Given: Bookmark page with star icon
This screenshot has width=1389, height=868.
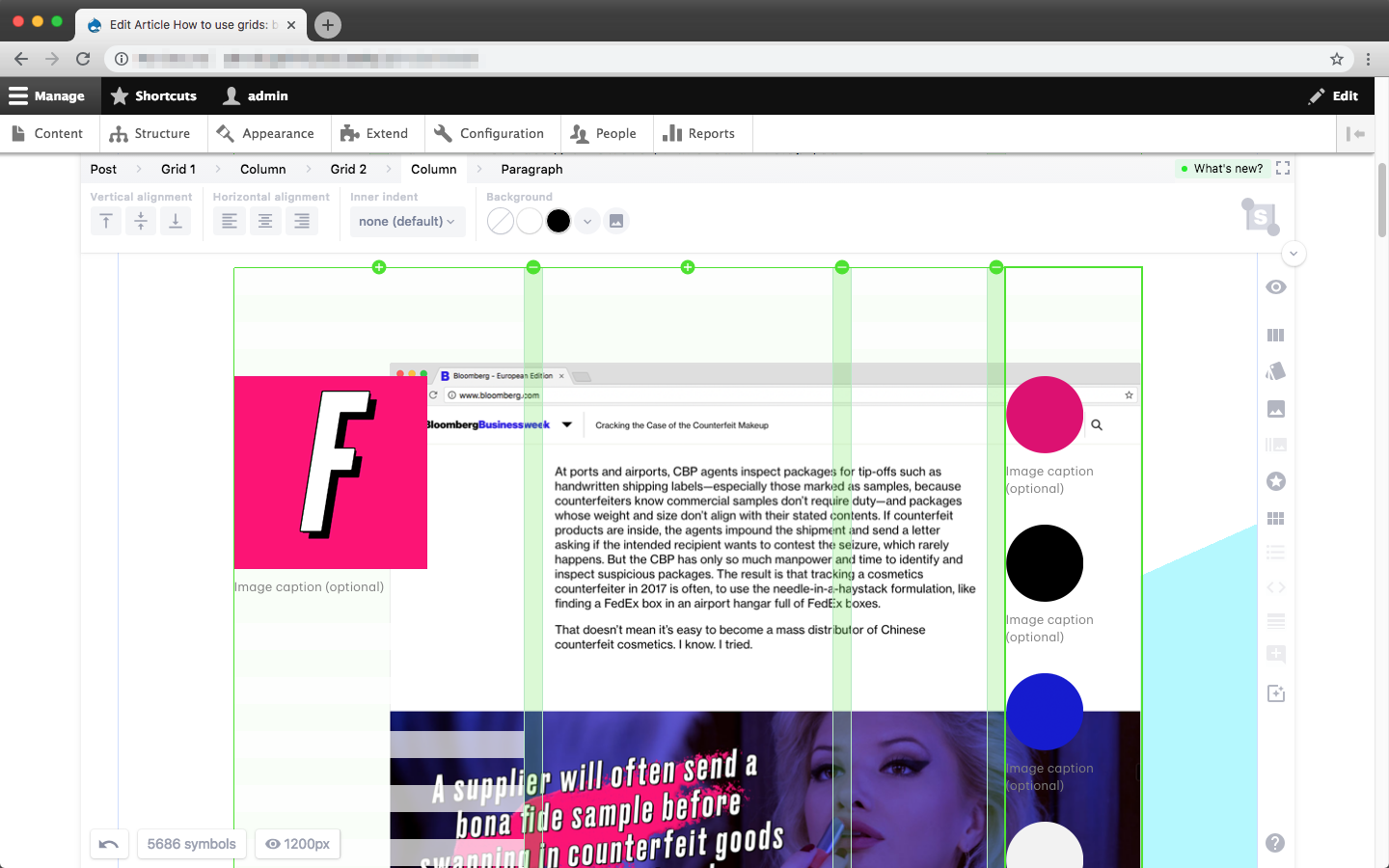Looking at the screenshot, I should [1337, 59].
